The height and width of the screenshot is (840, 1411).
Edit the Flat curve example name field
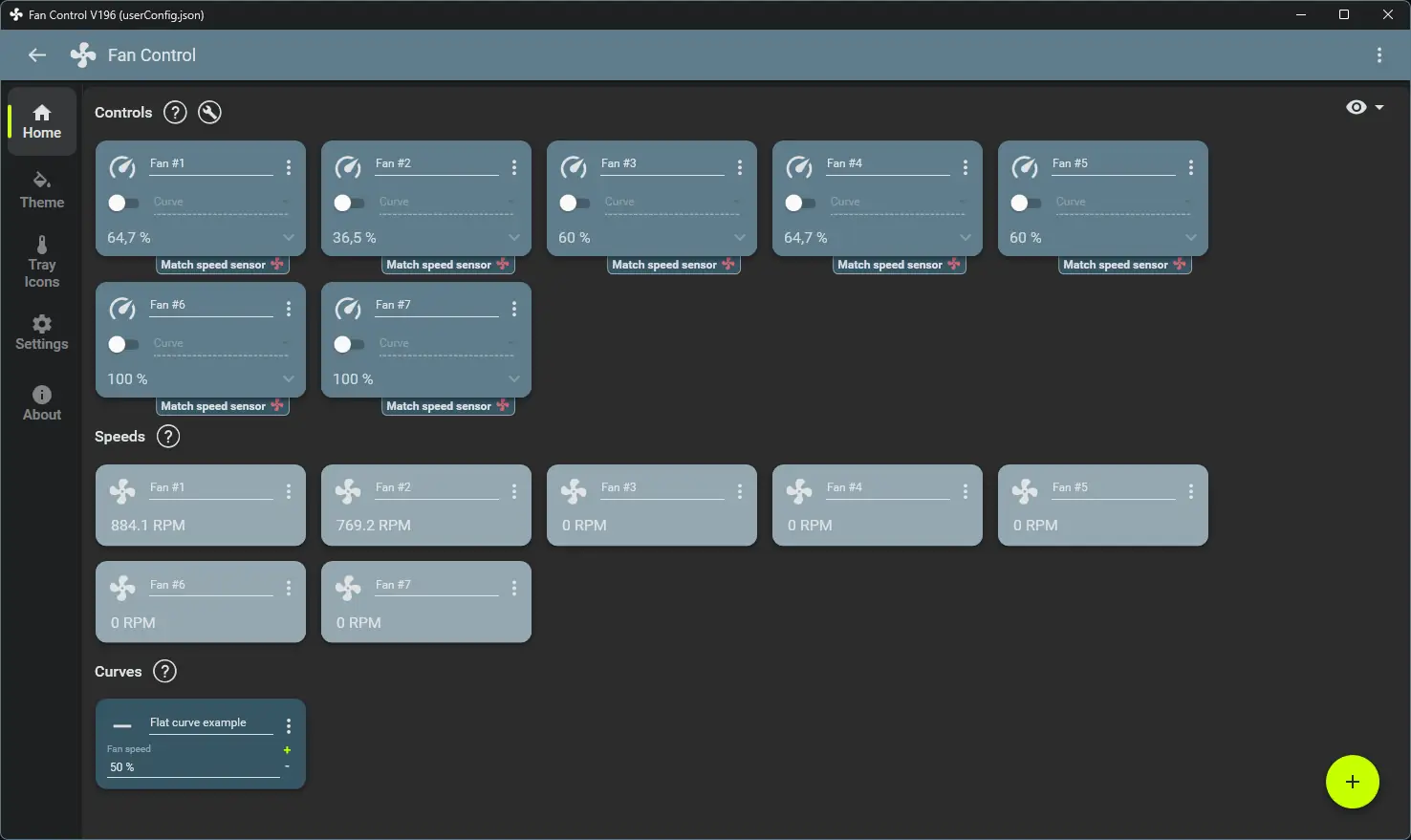[211, 723]
